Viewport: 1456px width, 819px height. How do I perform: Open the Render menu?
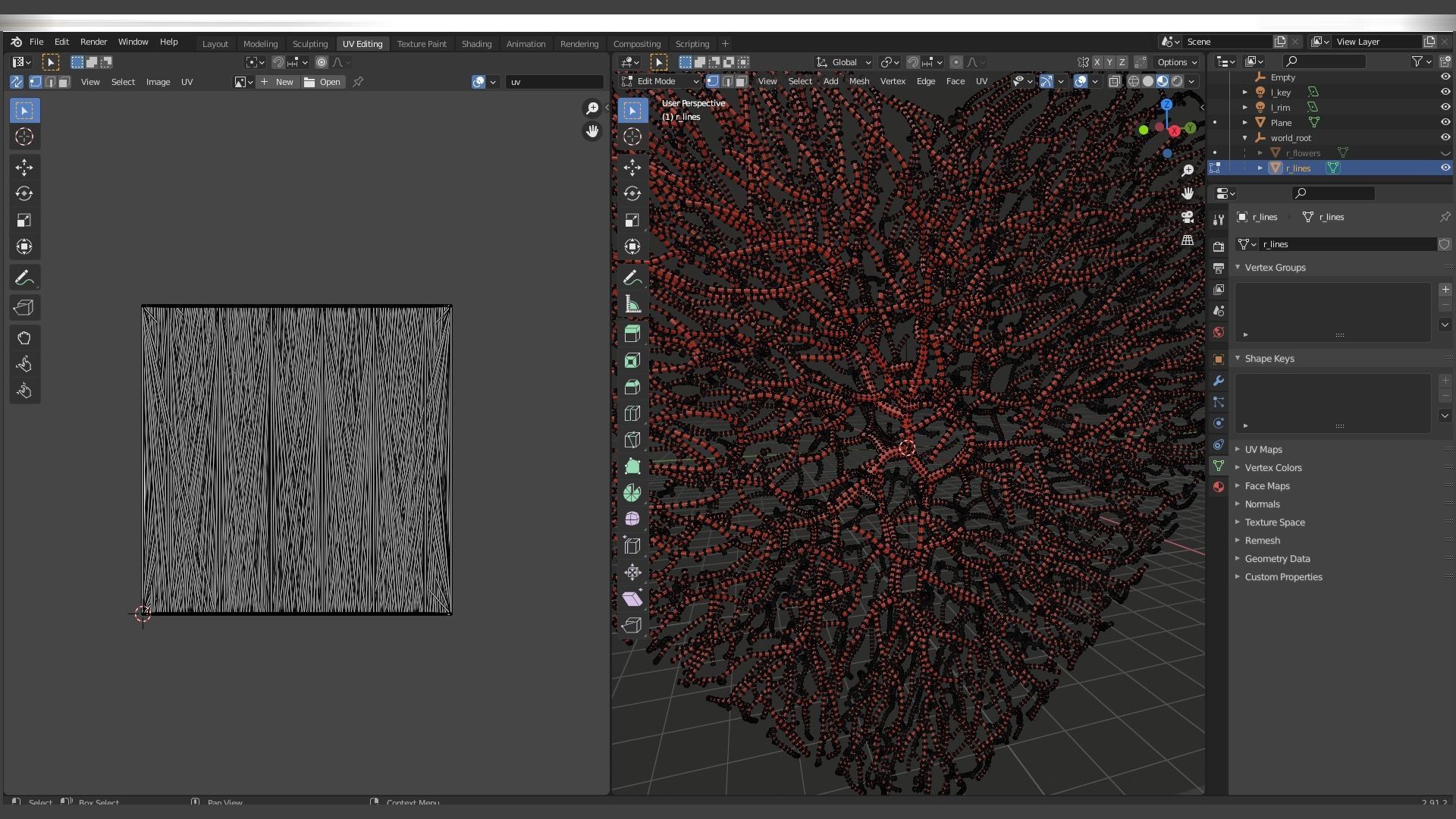[93, 42]
